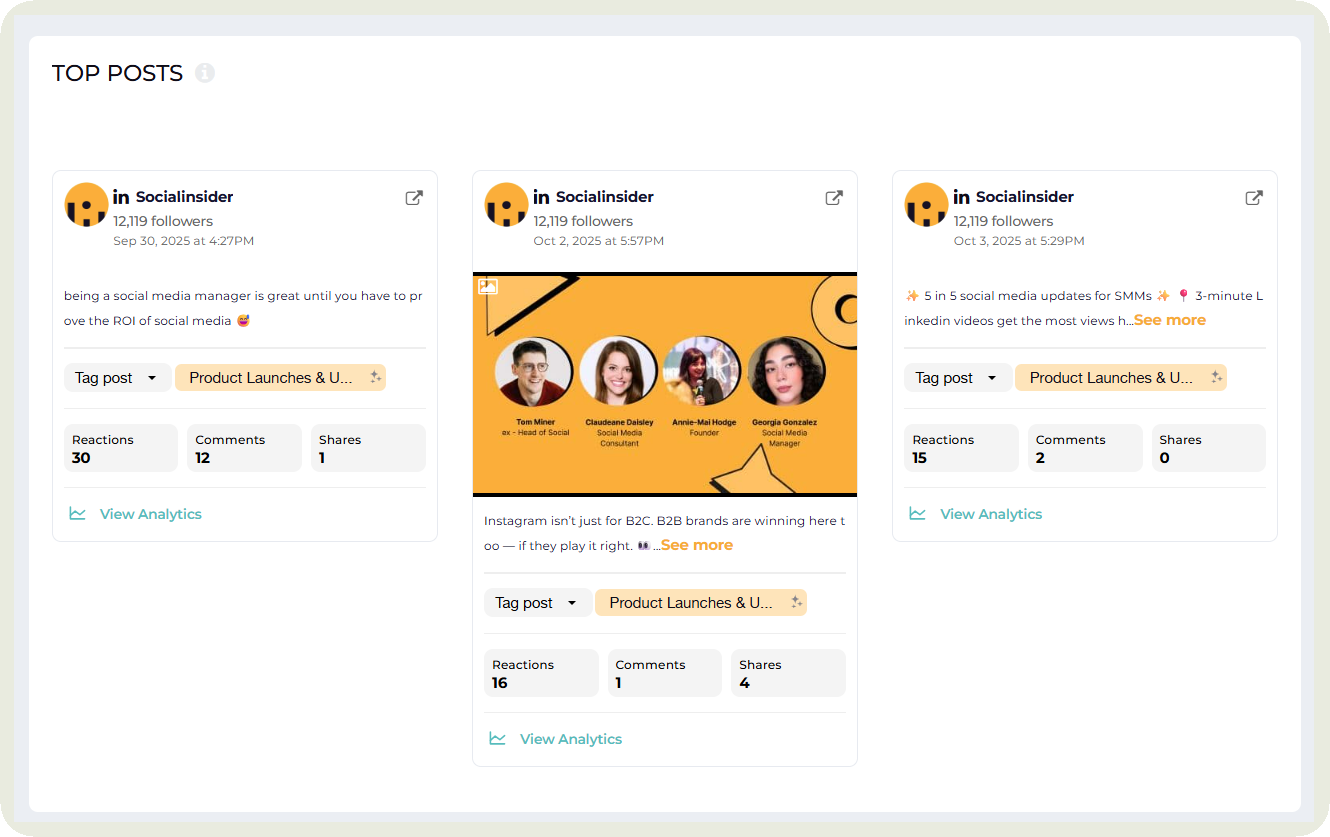Open Oct 3 post via external link icon
Viewport: 1330px width, 837px height.
tap(1253, 198)
